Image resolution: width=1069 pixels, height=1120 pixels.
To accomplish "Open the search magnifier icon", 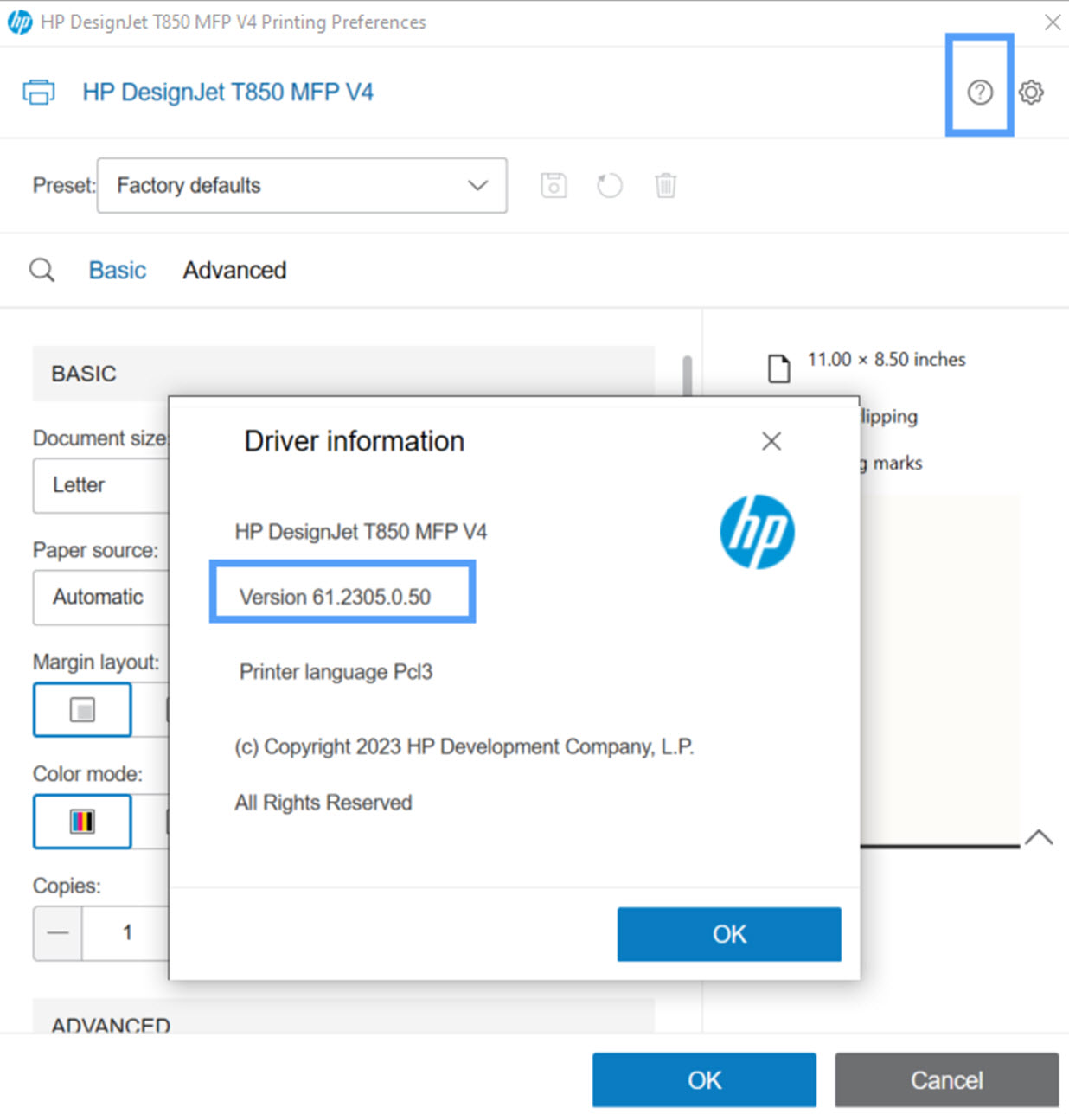I will pyautogui.click(x=42, y=270).
